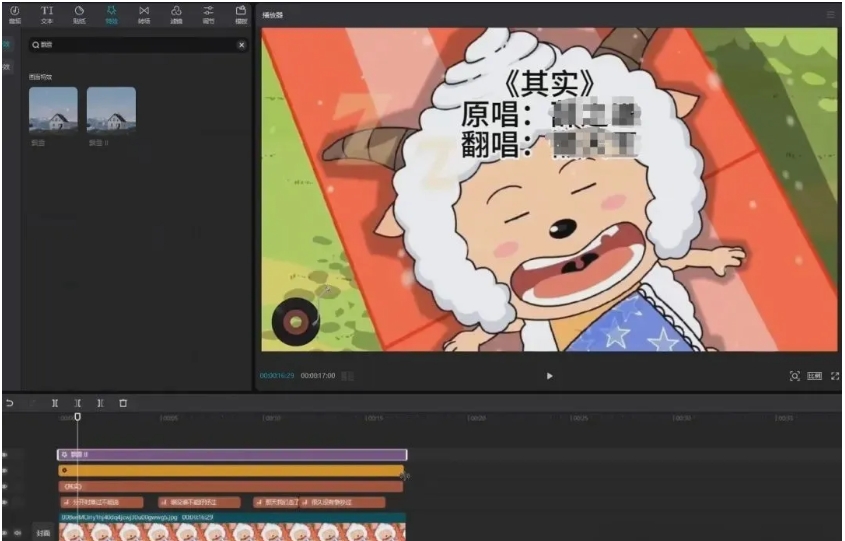The height and width of the screenshot is (541, 845).
Task: Open the Filters (滤镜) panel tab
Action: pos(176,15)
